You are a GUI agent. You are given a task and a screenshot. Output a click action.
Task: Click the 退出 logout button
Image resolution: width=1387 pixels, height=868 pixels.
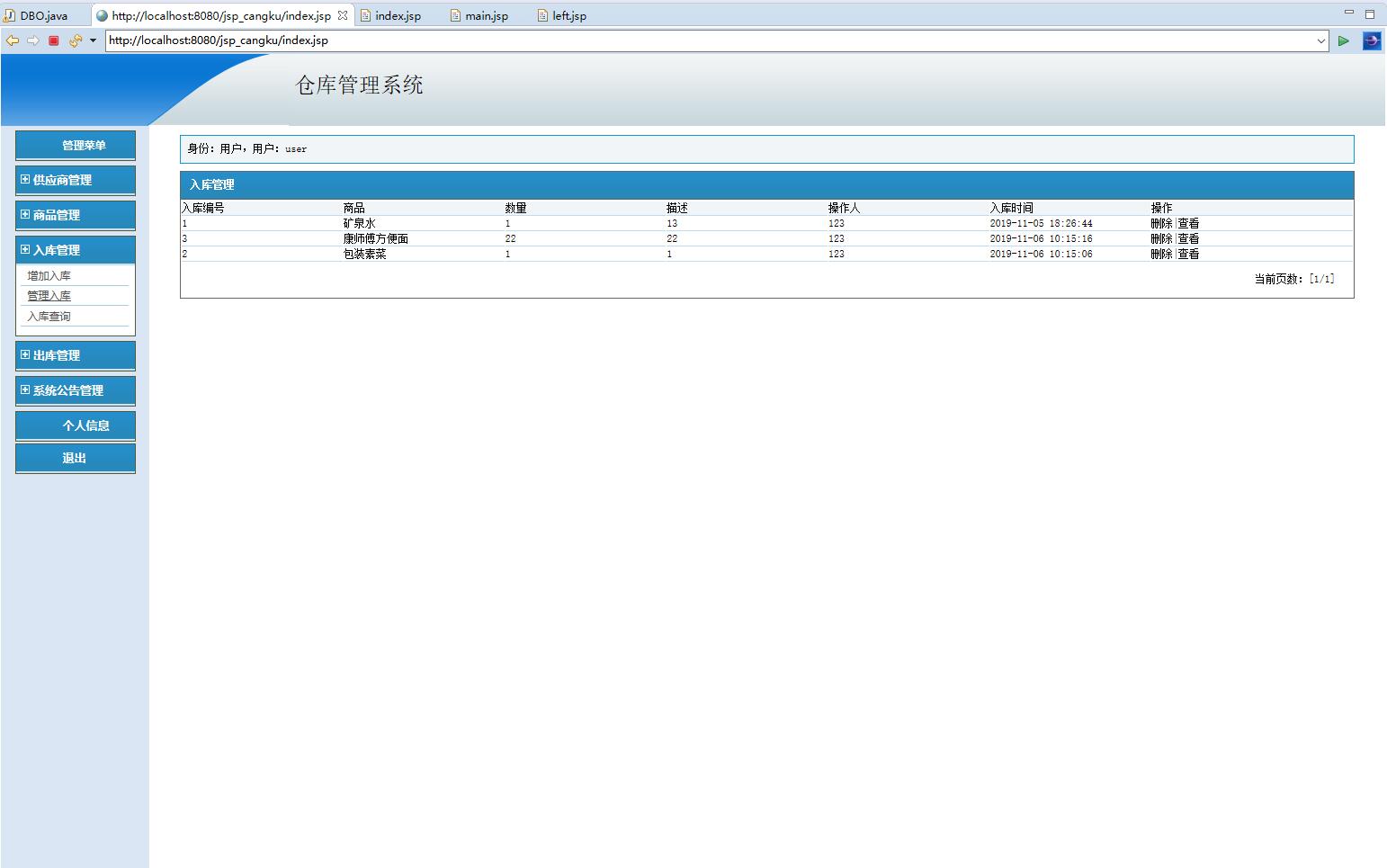(76, 458)
